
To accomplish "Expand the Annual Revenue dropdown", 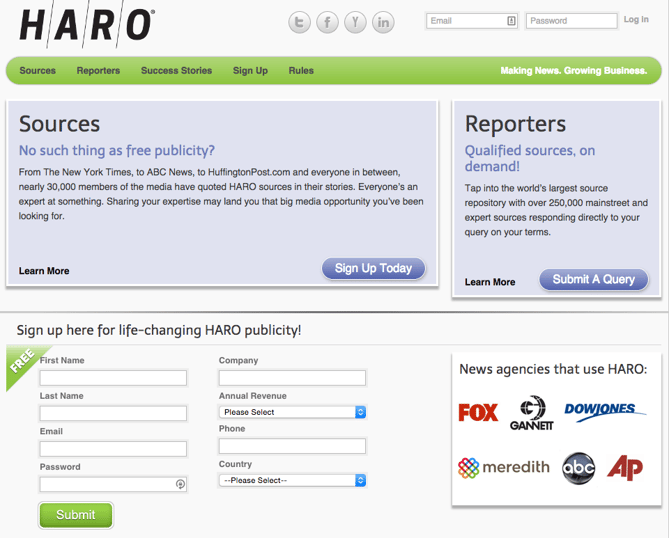I will [x=292, y=412].
